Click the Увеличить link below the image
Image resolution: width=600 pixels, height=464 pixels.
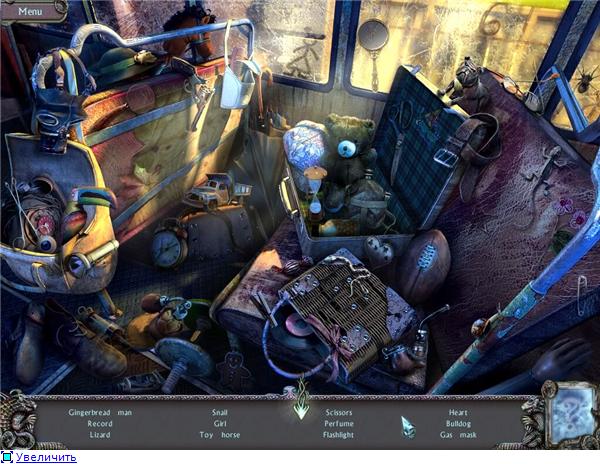pos(45,457)
